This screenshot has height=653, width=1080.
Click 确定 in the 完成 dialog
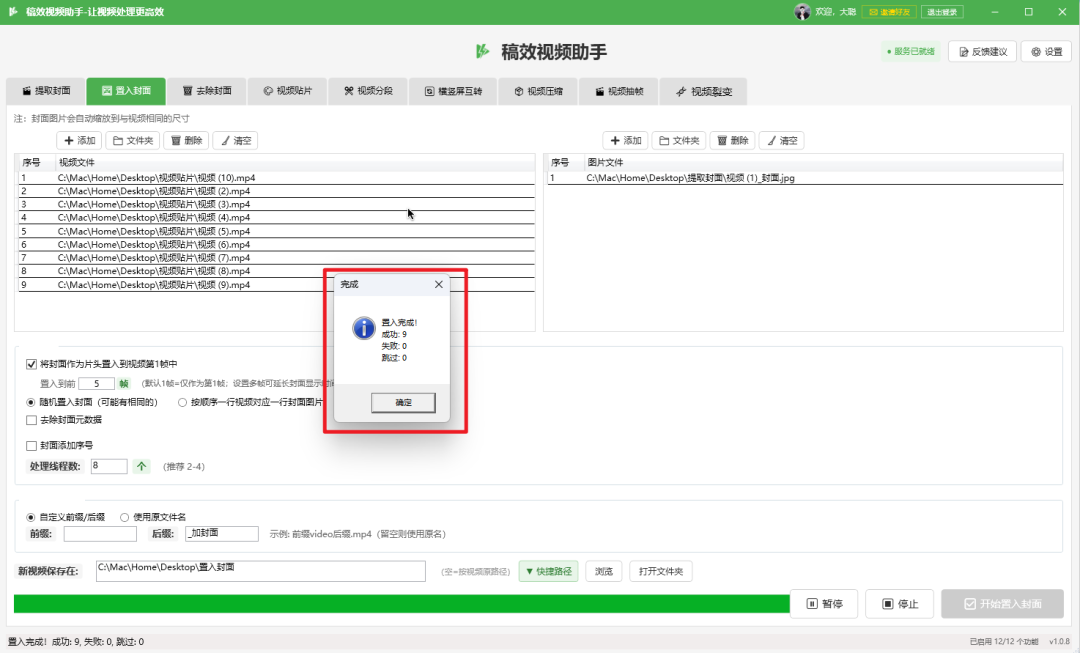[x=403, y=402]
